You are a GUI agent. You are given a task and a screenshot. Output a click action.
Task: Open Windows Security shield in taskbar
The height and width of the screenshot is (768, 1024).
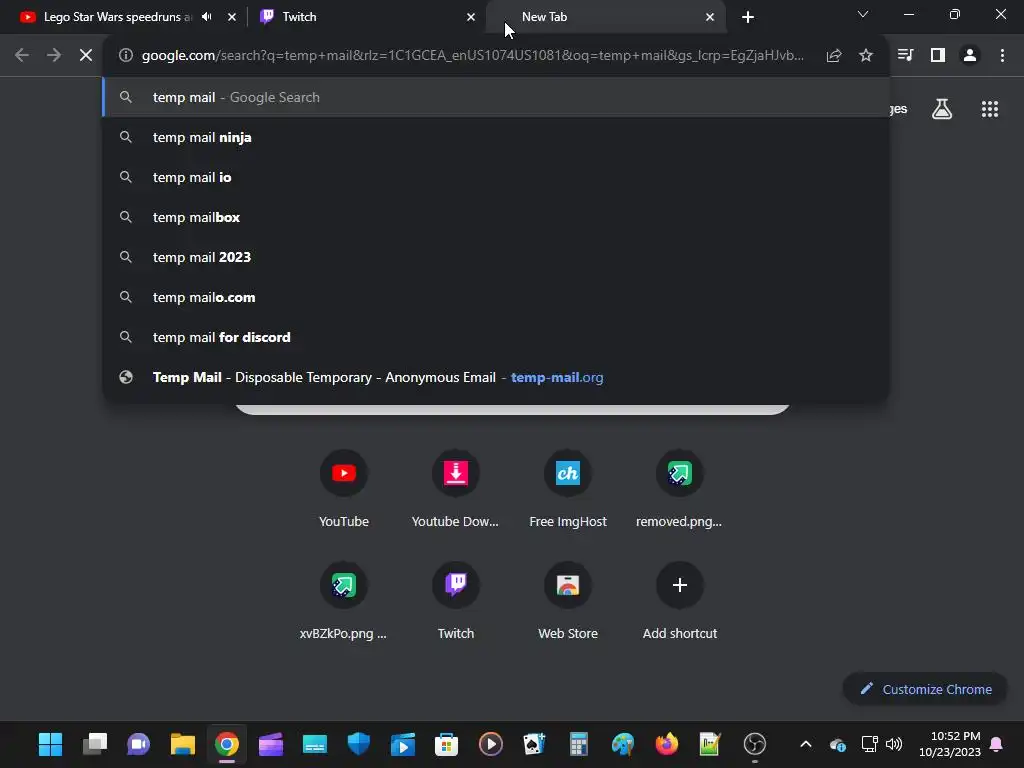[x=359, y=744]
